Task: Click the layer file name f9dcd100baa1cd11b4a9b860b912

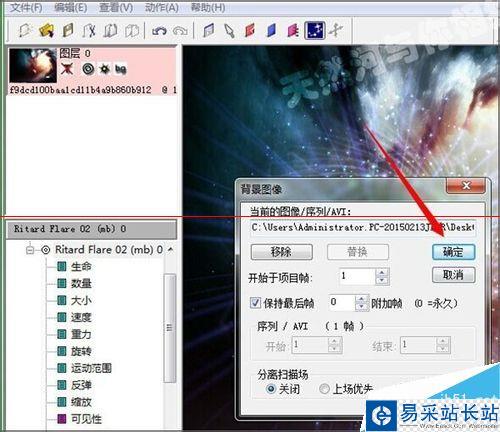Action: (x=81, y=90)
